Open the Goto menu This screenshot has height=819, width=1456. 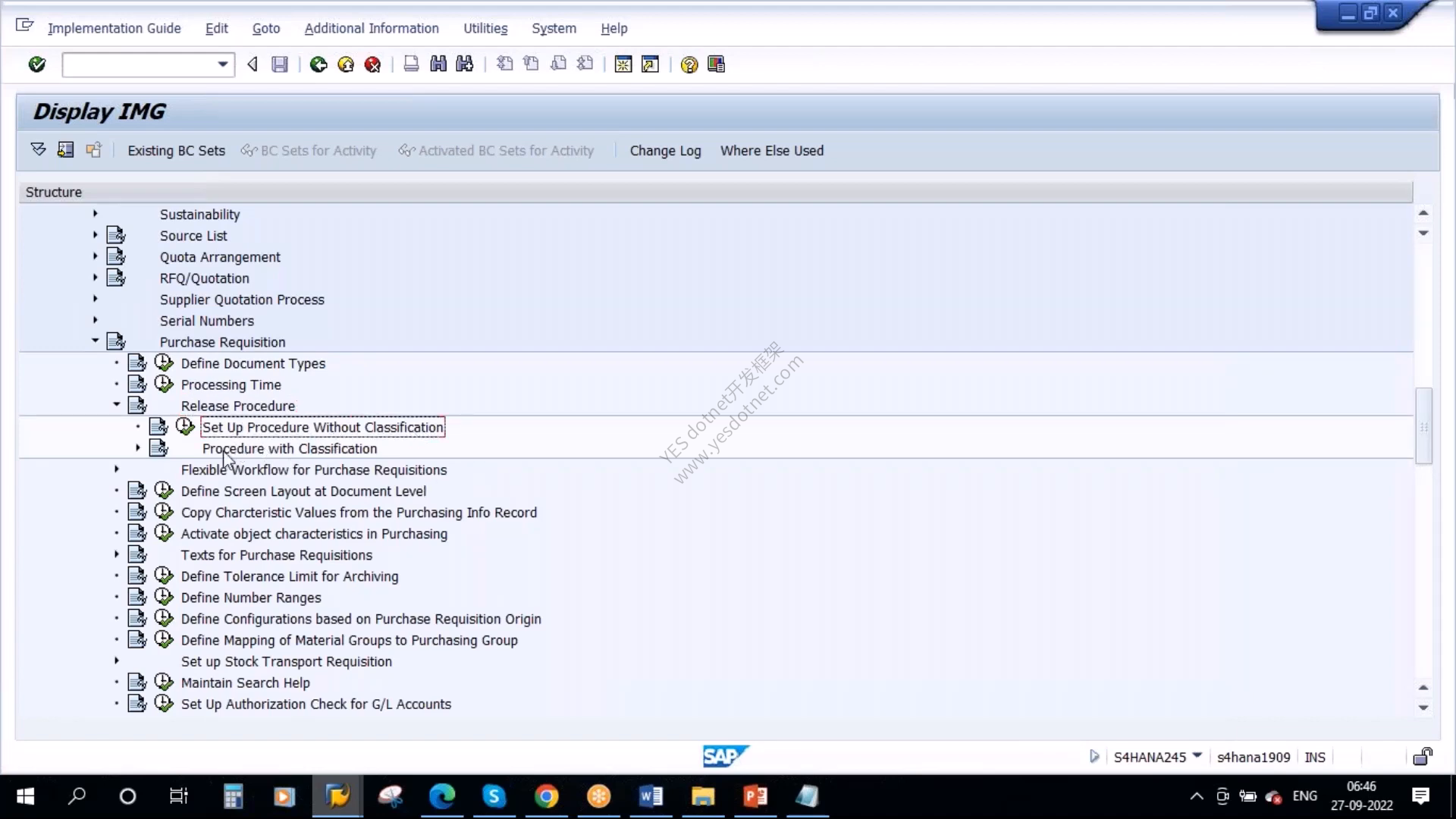(x=266, y=28)
